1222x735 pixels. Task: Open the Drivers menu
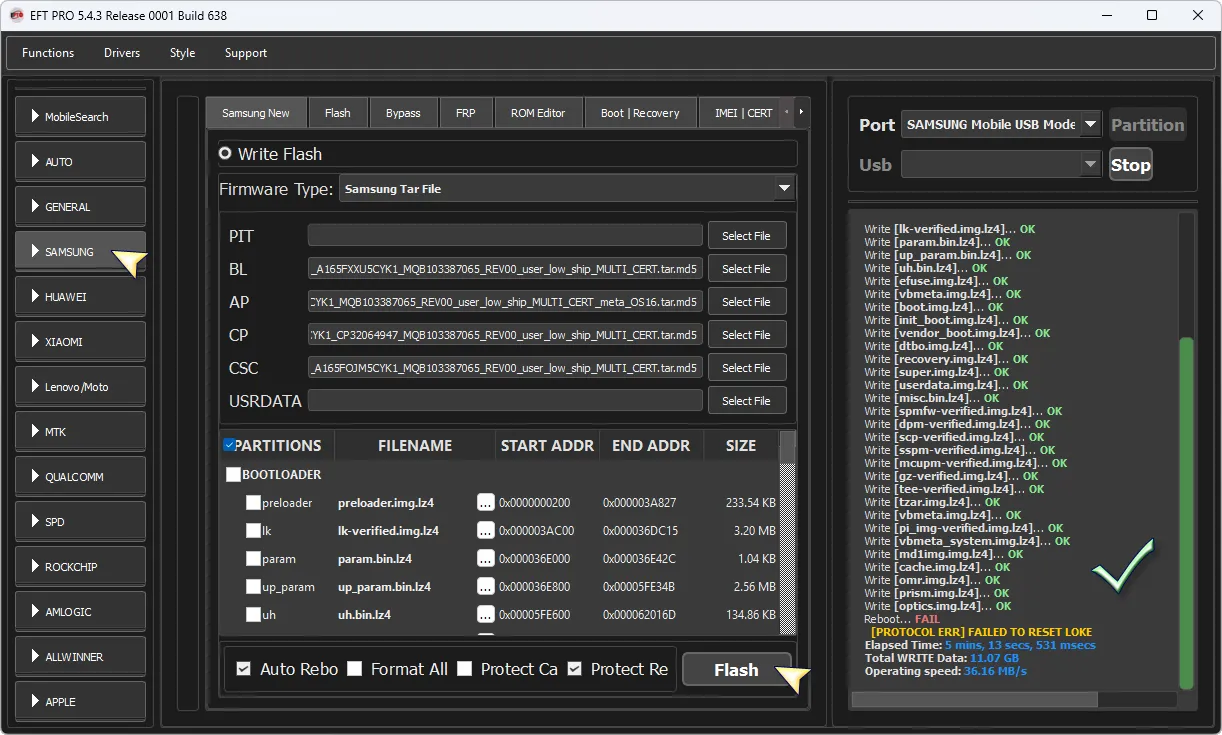pyautogui.click(x=122, y=53)
